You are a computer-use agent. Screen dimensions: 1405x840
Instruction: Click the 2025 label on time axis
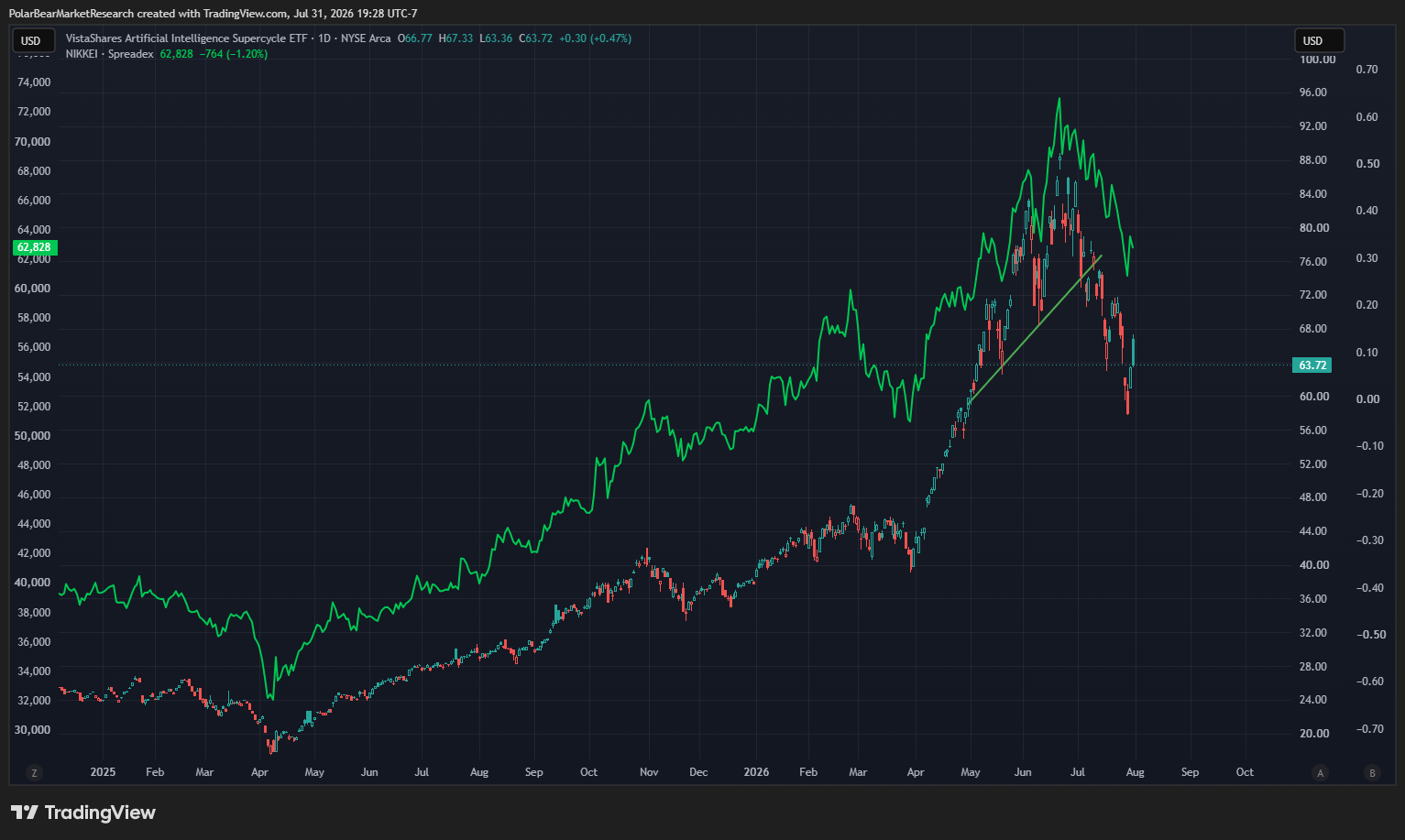pyautogui.click(x=103, y=772)
